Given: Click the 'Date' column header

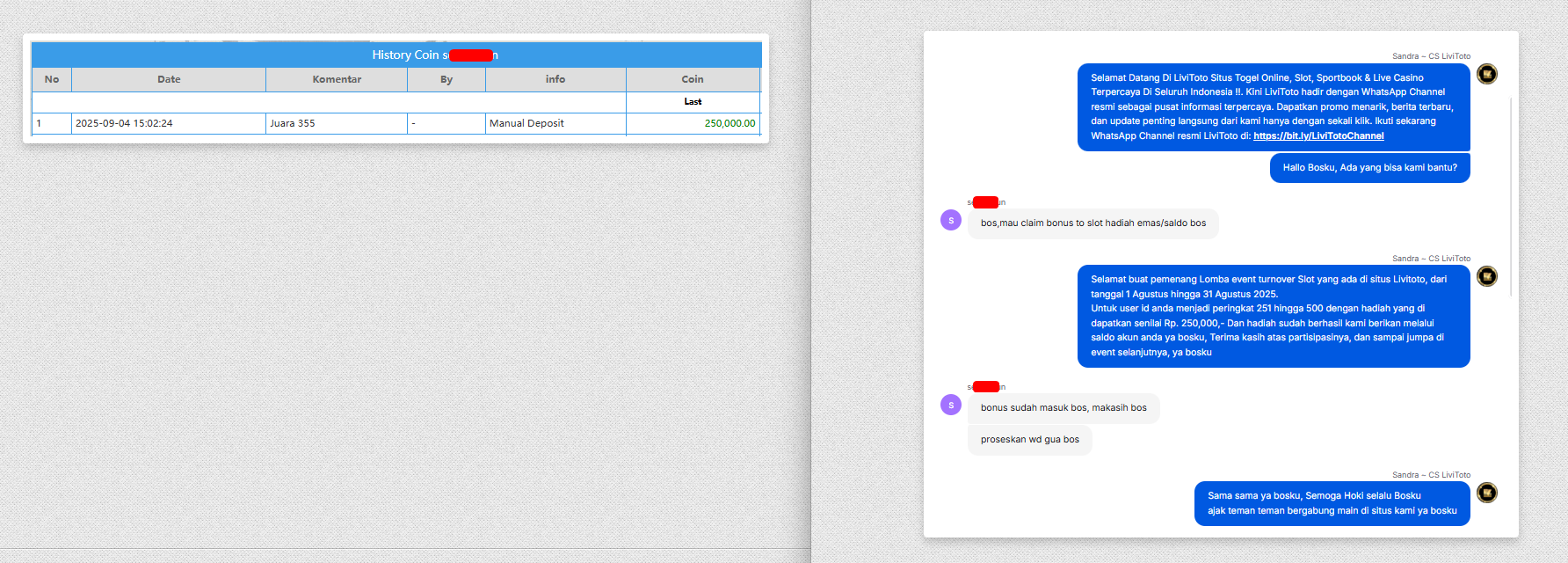Looking at the screenshot, I should click(169, 79).
